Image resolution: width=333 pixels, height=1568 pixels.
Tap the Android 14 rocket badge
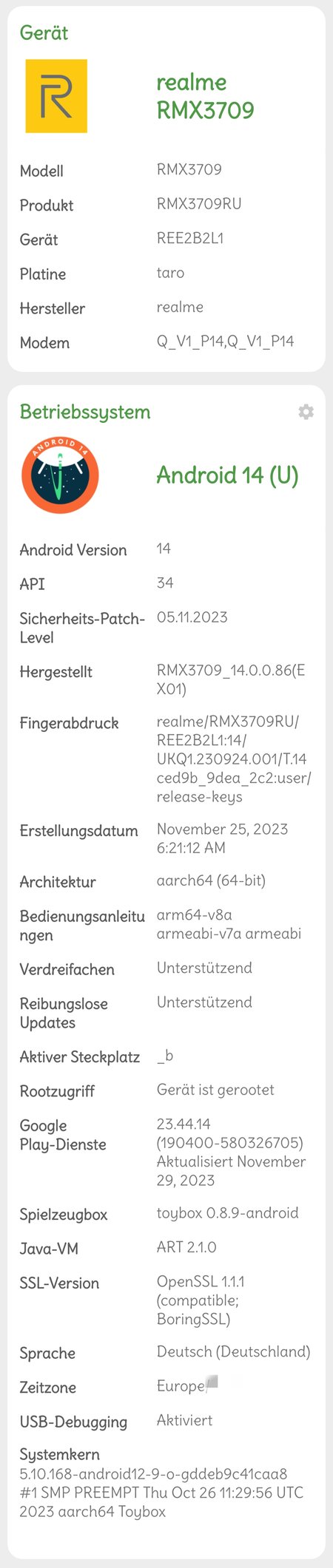[60, 475]
